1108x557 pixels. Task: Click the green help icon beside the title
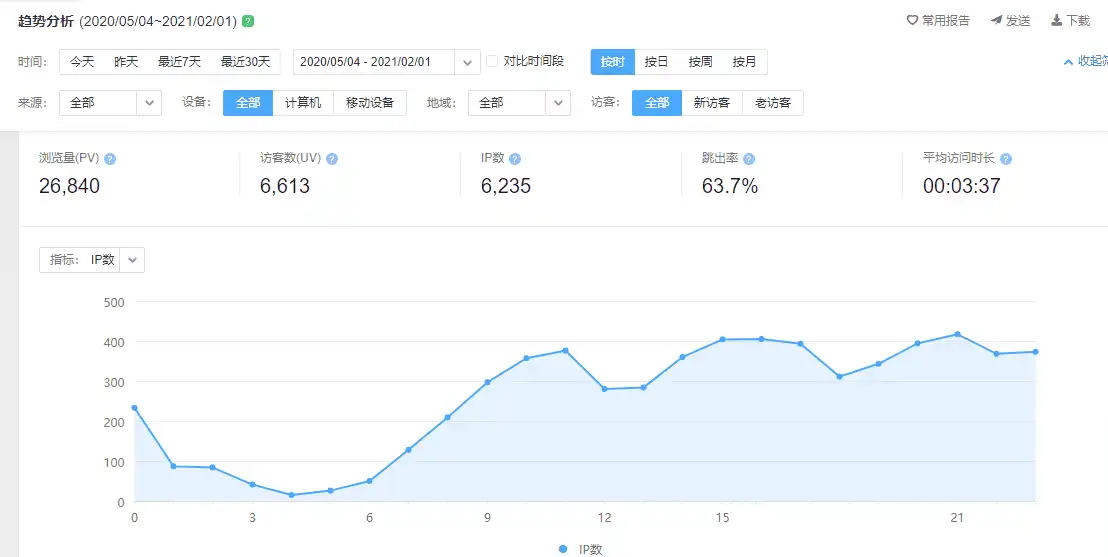[x=248, y=21]
